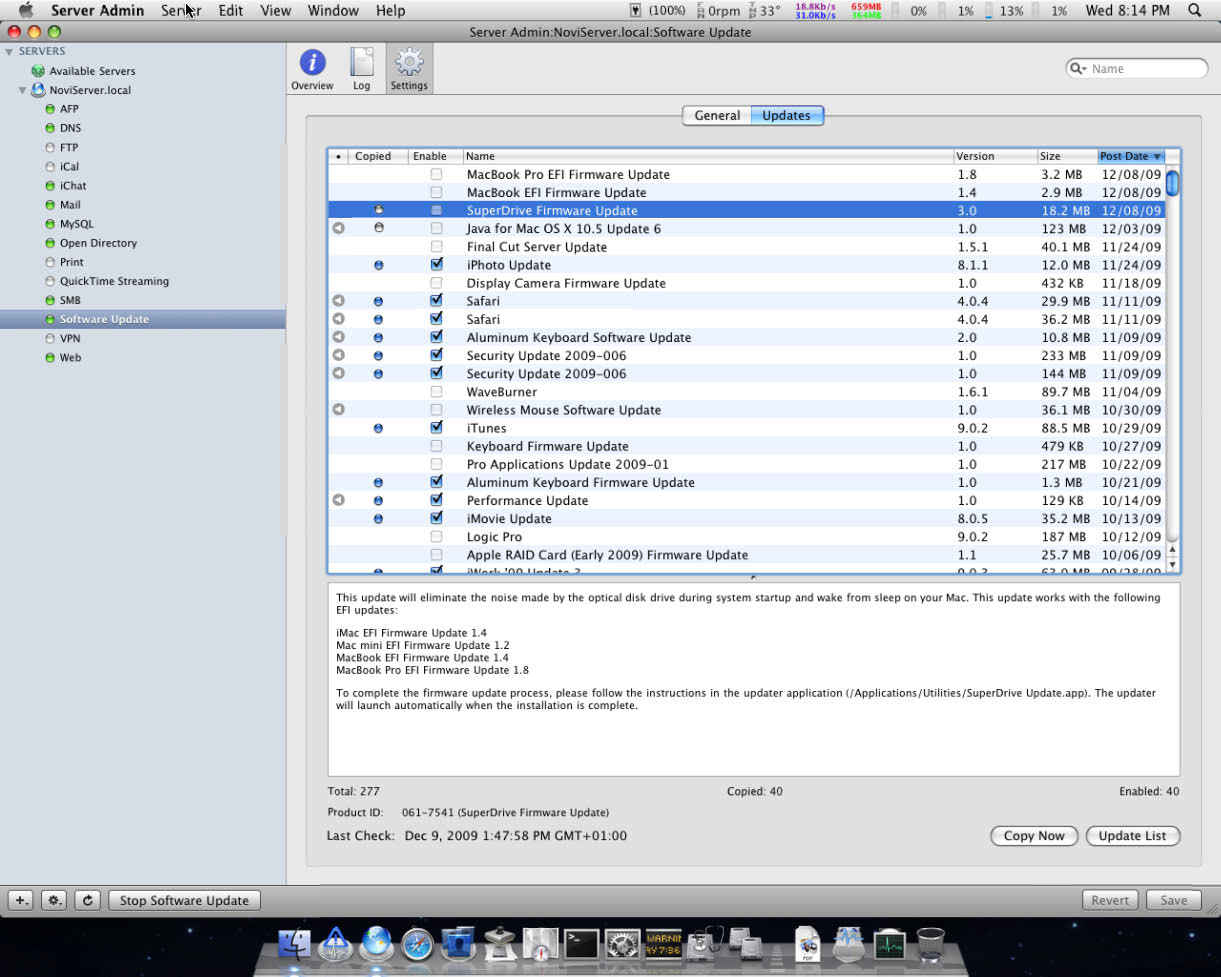Open Console warning icon in Dock

coord(663,943)
